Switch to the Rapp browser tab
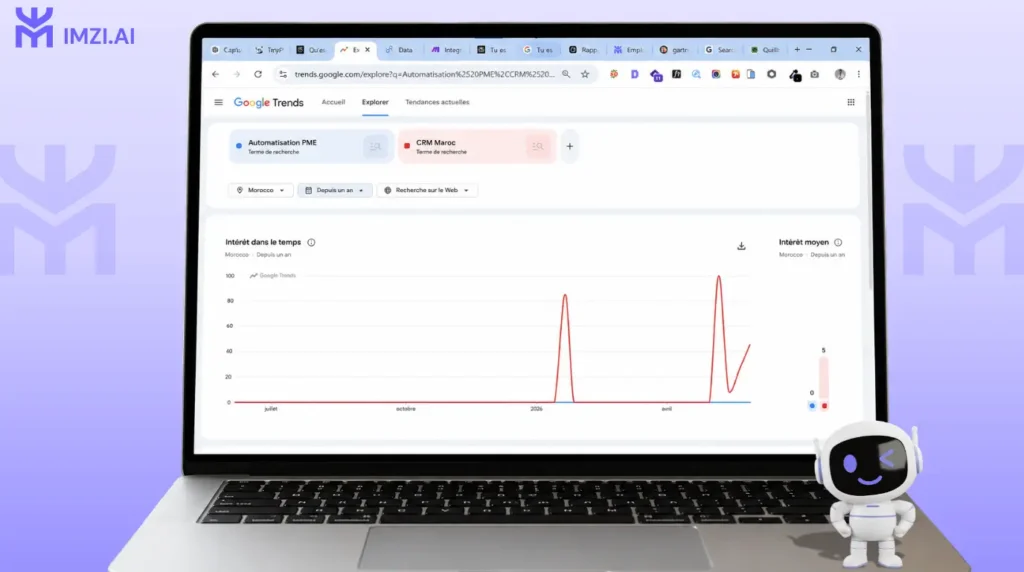1024x572 pixels. coord(583,50)
